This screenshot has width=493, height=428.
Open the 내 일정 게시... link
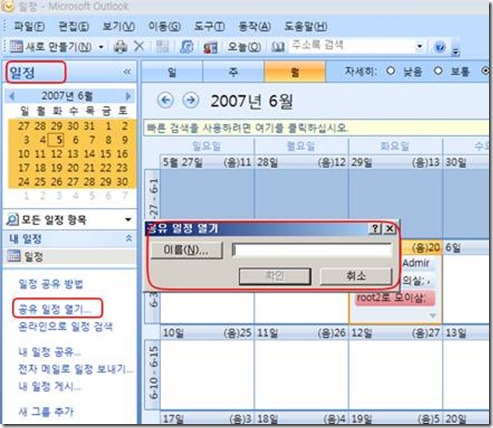[49, 386]
